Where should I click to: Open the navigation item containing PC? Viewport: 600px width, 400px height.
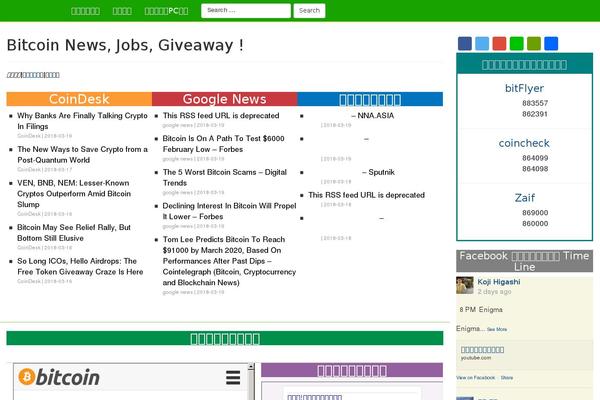(x=166, y=11)
